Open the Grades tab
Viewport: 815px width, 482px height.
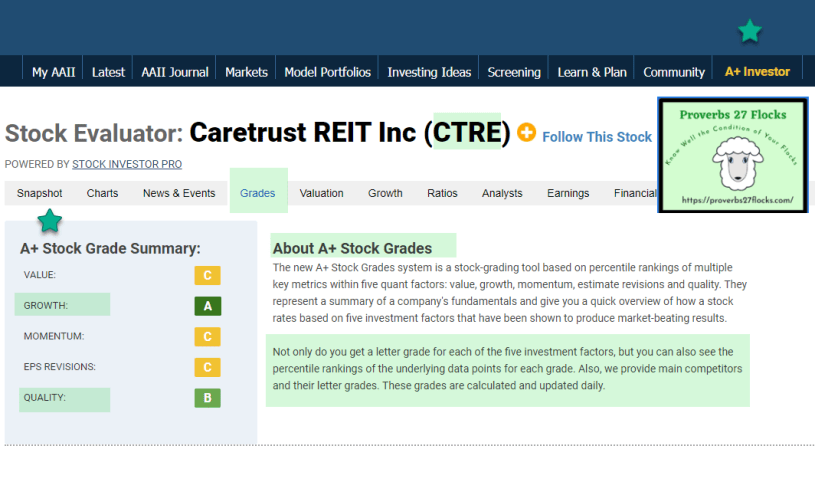[258, 193]
